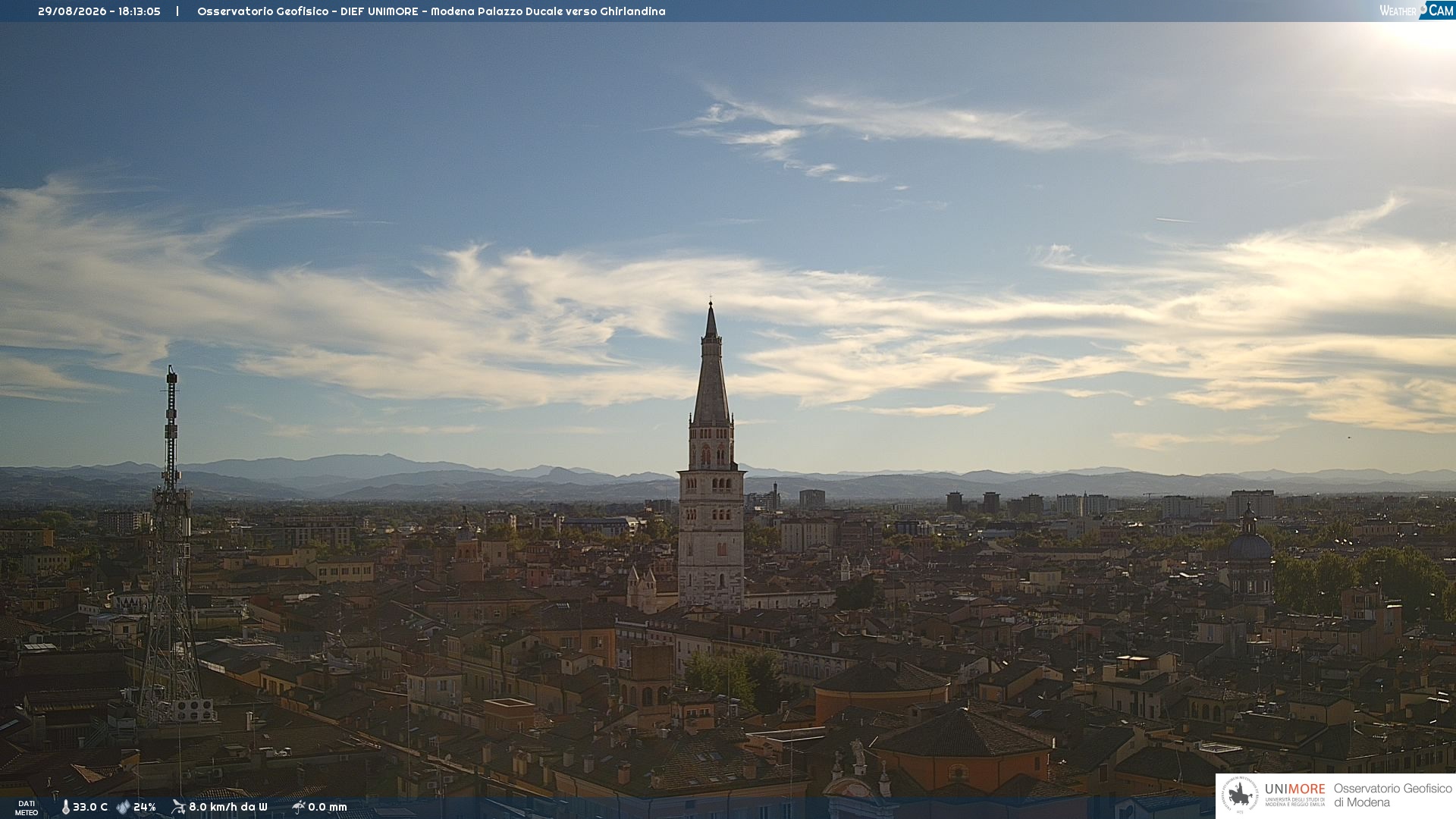
Task: Click the humidity water drops icon
Action: (123, 807)
